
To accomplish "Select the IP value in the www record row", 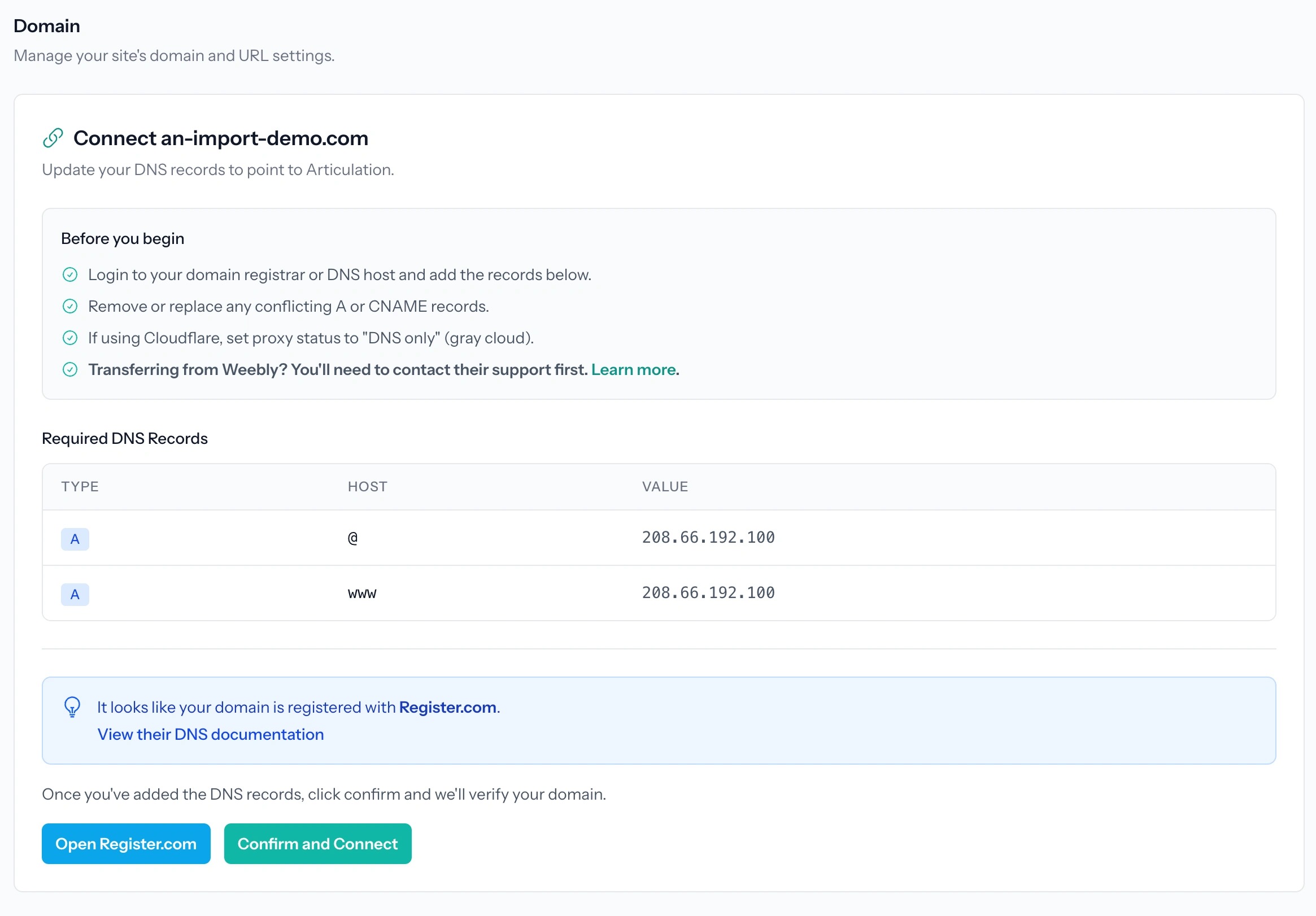I will coord(708,593).
